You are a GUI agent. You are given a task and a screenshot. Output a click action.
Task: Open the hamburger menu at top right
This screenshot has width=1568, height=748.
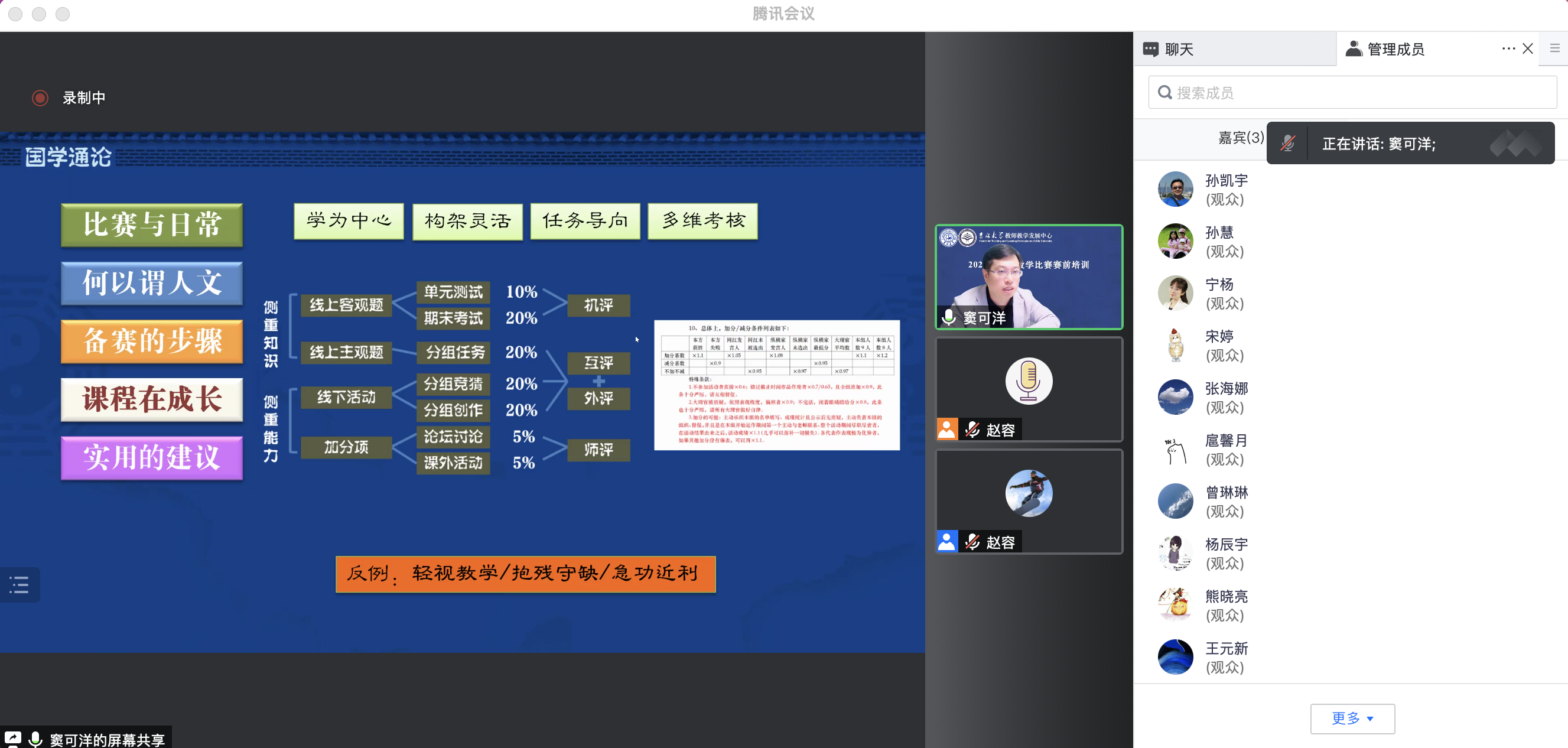(1554, 48)
